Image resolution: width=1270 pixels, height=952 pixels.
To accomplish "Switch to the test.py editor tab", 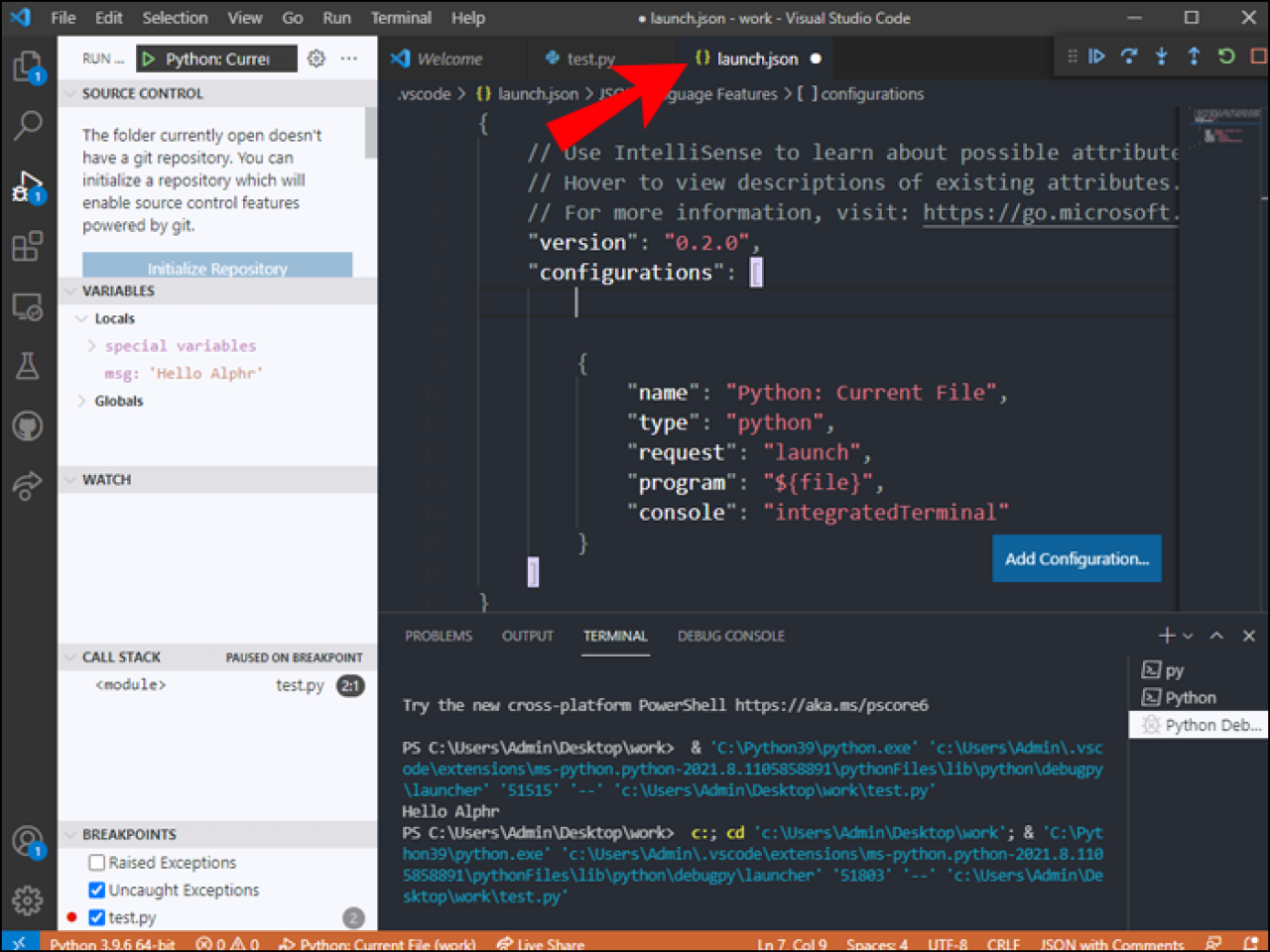I will 589,58.
